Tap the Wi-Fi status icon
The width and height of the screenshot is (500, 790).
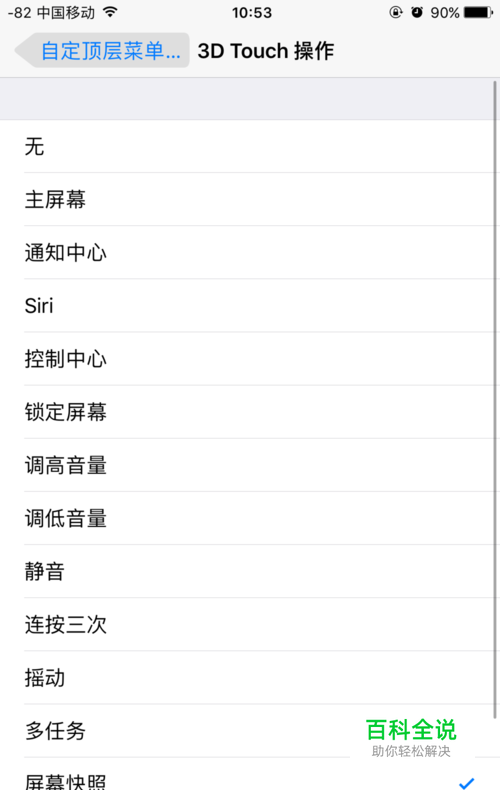(x=110, y=12)
